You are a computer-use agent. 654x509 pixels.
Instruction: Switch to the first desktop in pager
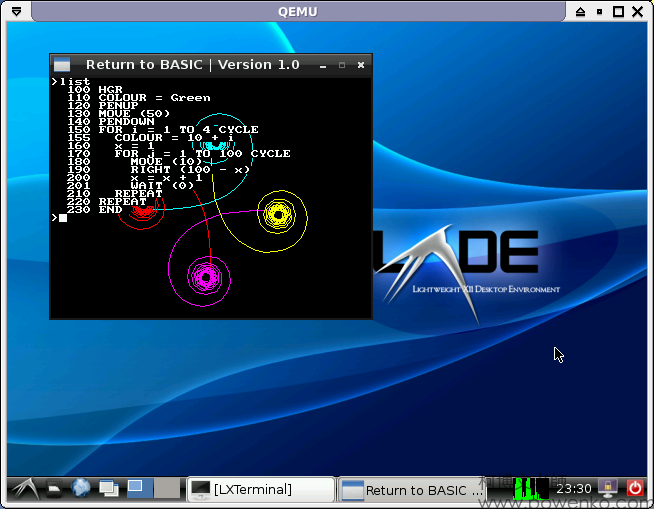139,489
